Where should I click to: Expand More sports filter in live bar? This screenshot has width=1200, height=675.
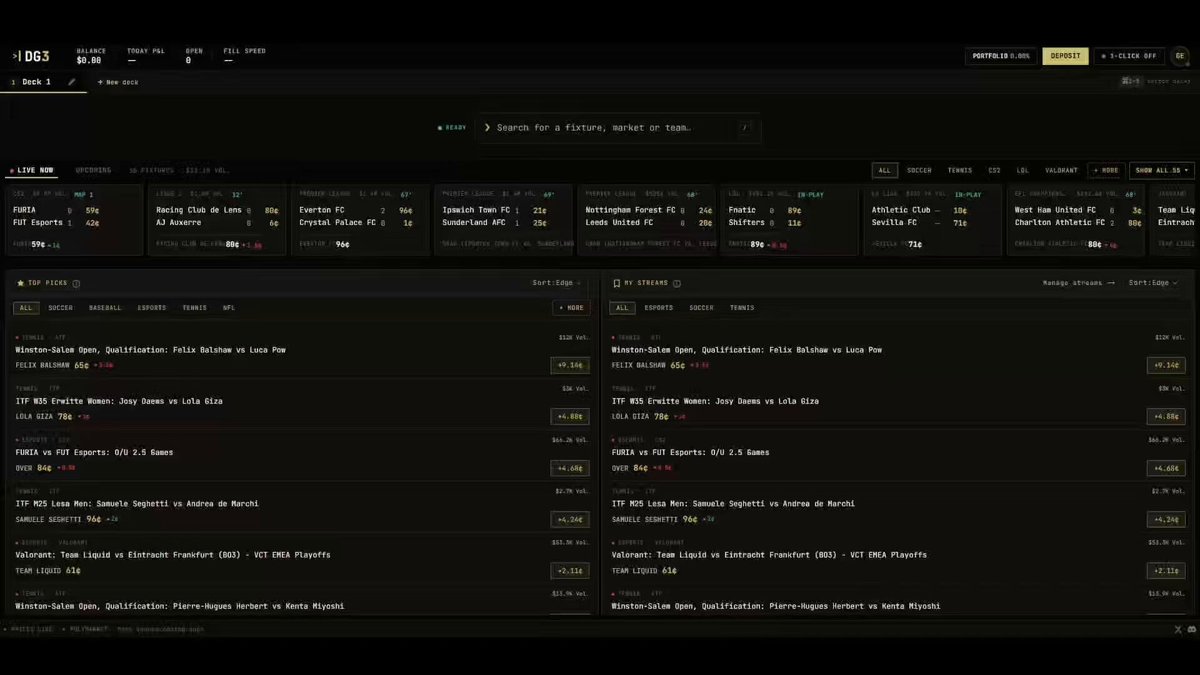click(x=1106, y=171)
